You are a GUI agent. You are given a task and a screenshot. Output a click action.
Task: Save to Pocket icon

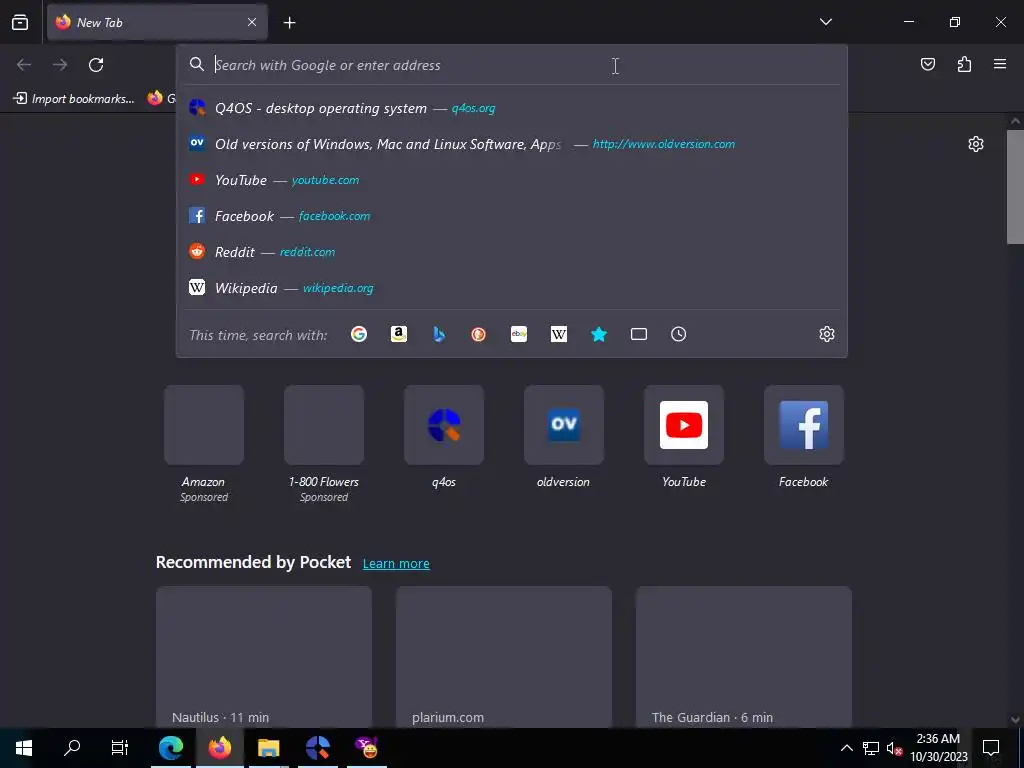pos(927,64)
